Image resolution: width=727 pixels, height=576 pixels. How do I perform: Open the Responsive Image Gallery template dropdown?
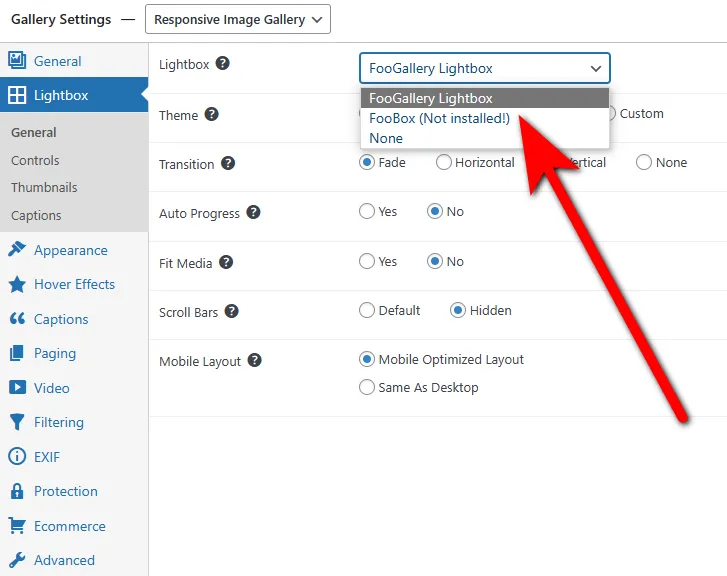pyautogui.click(x=237, y=19)
